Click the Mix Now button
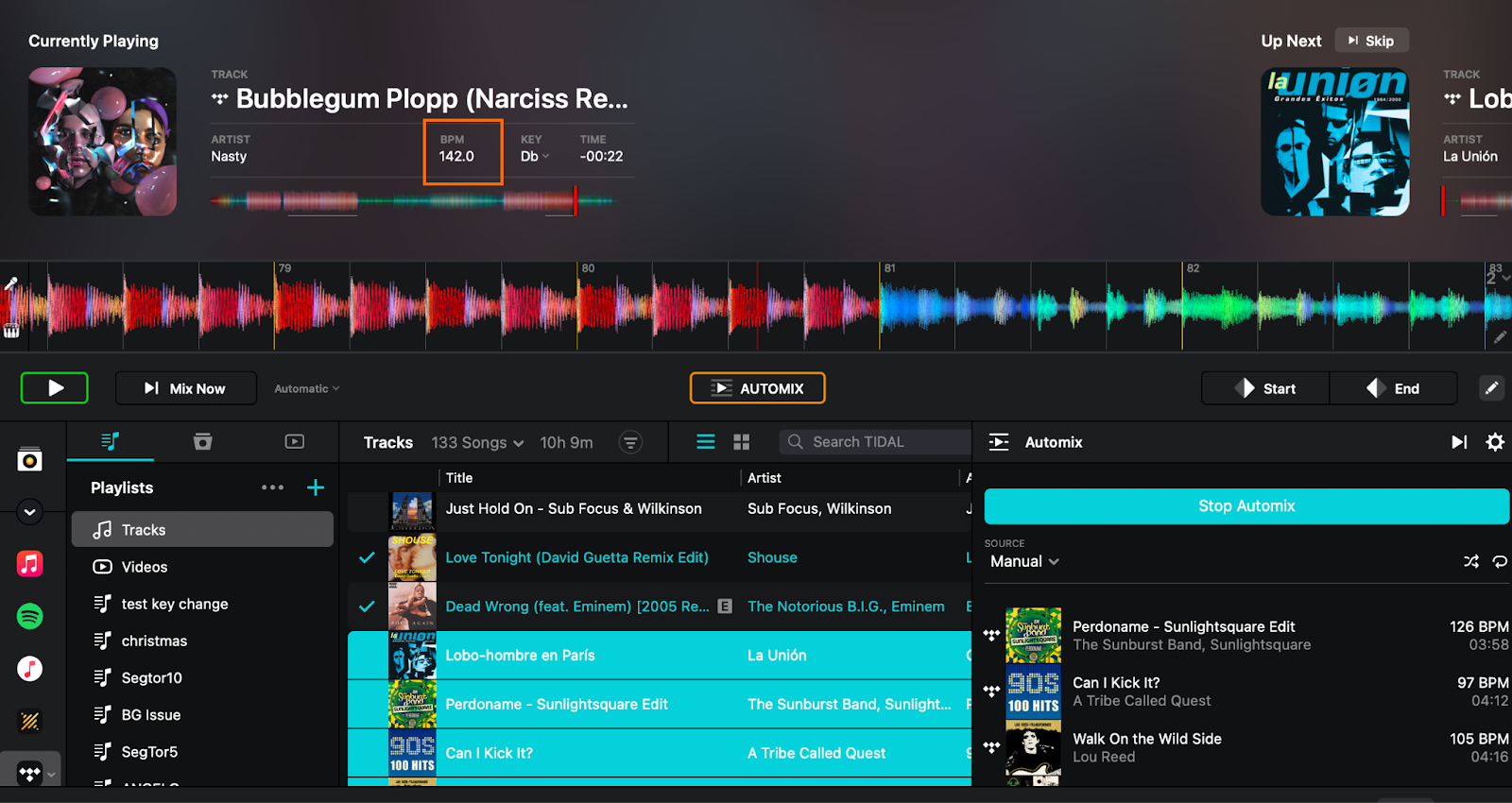 point(185,388)
